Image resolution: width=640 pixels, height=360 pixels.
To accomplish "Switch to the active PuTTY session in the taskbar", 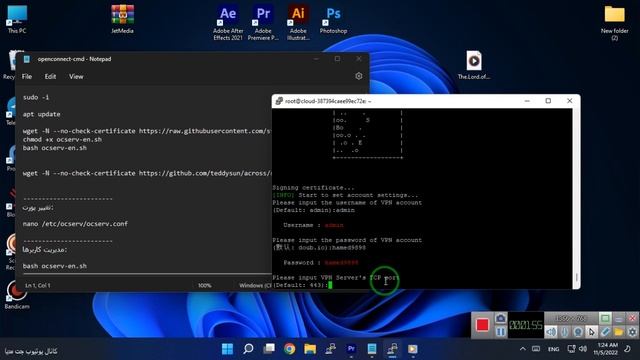I will click(392, 349).
